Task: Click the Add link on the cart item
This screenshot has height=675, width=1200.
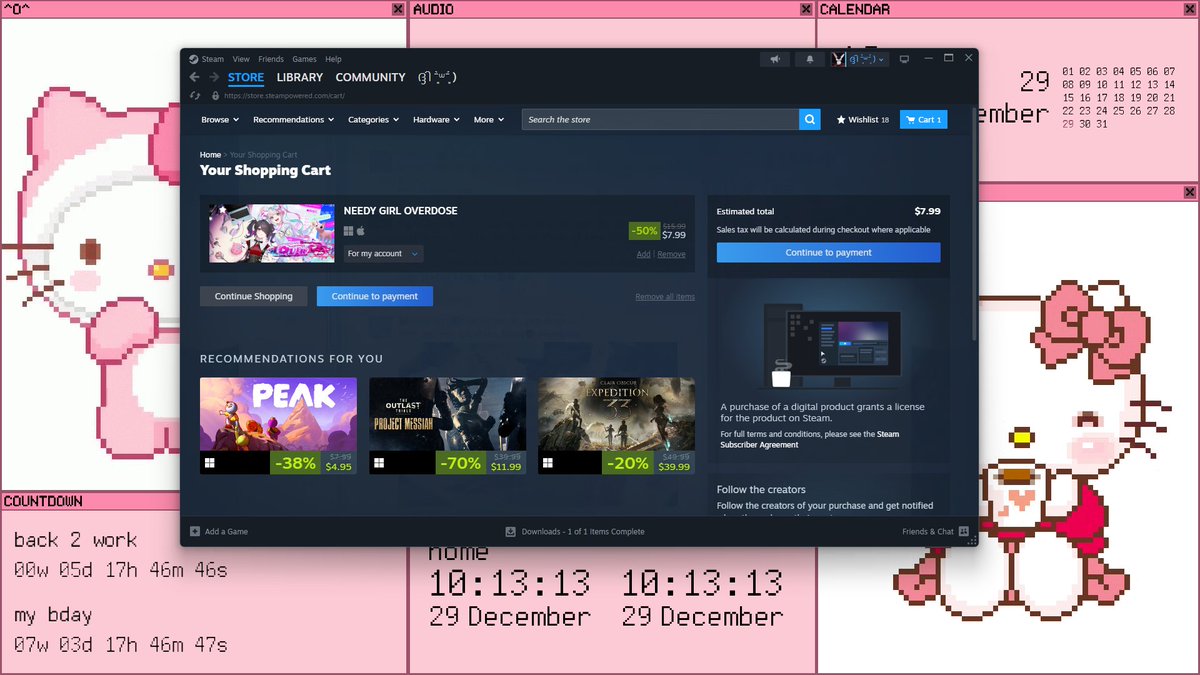Action: (643, 254)
